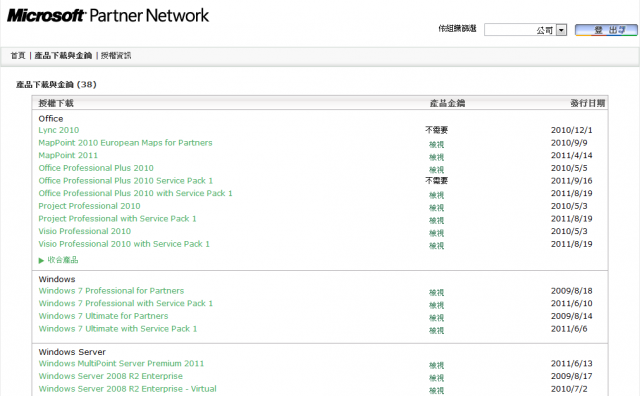Open the Lync 2010 download link
The height and width of the screenshot is (396, 640).
59,130
